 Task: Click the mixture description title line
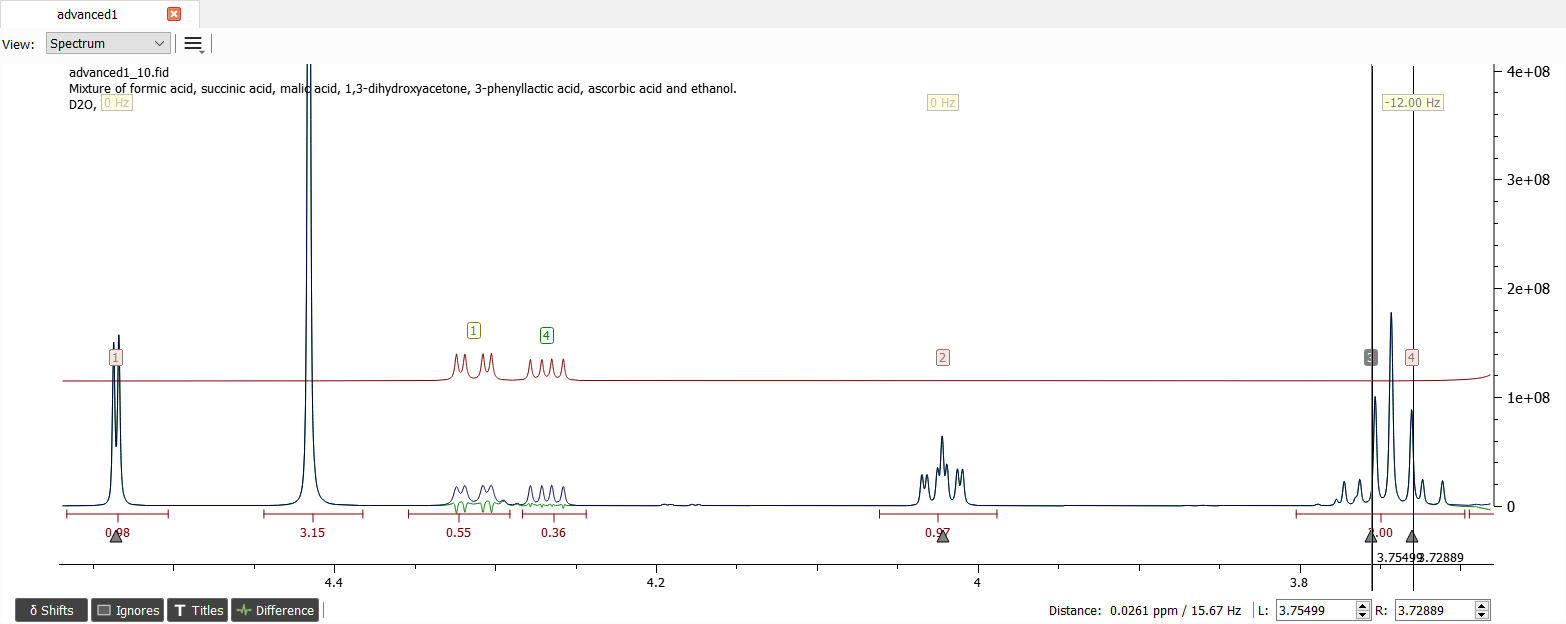coord(403,89)
